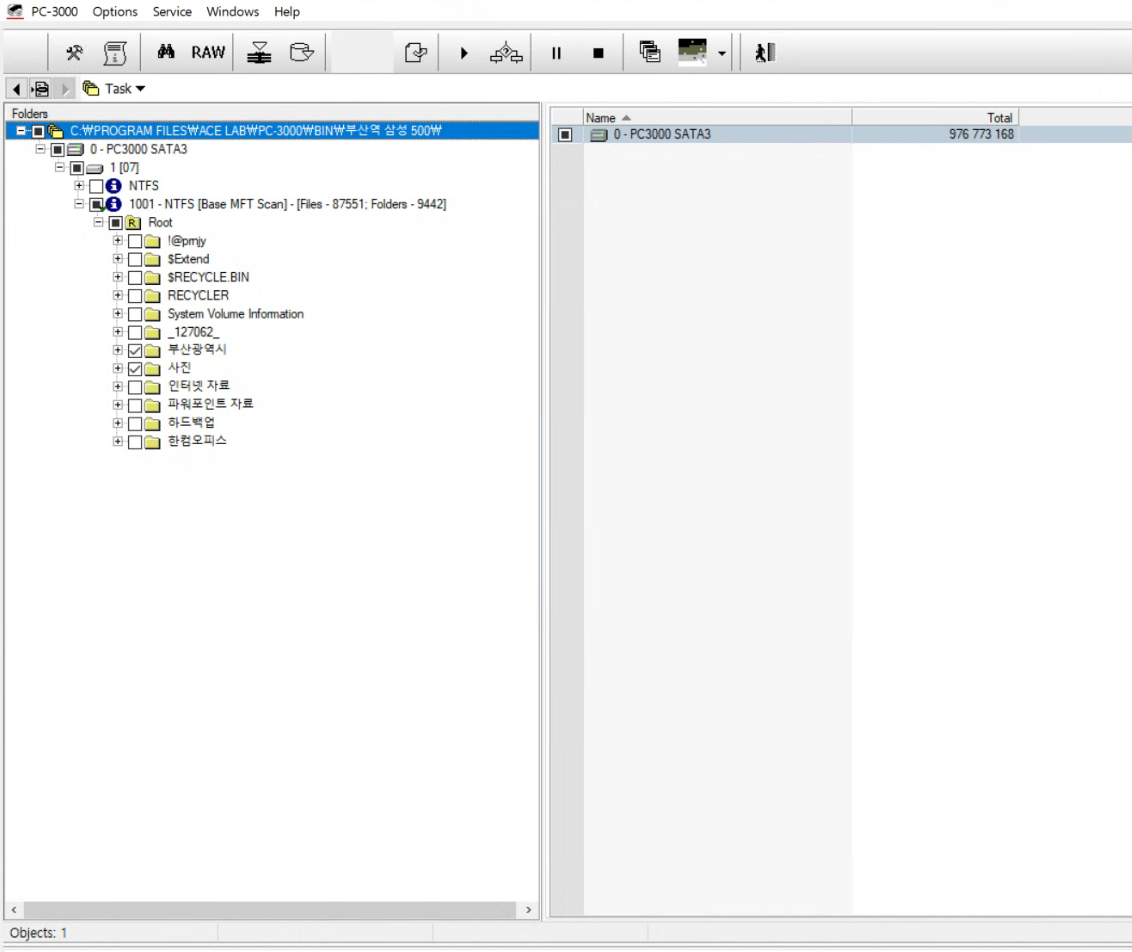Uncheck the 부산광역시 folder checkbox
Image resolution: width=1132 pixels, height=952 pixels.
(135, 351)
